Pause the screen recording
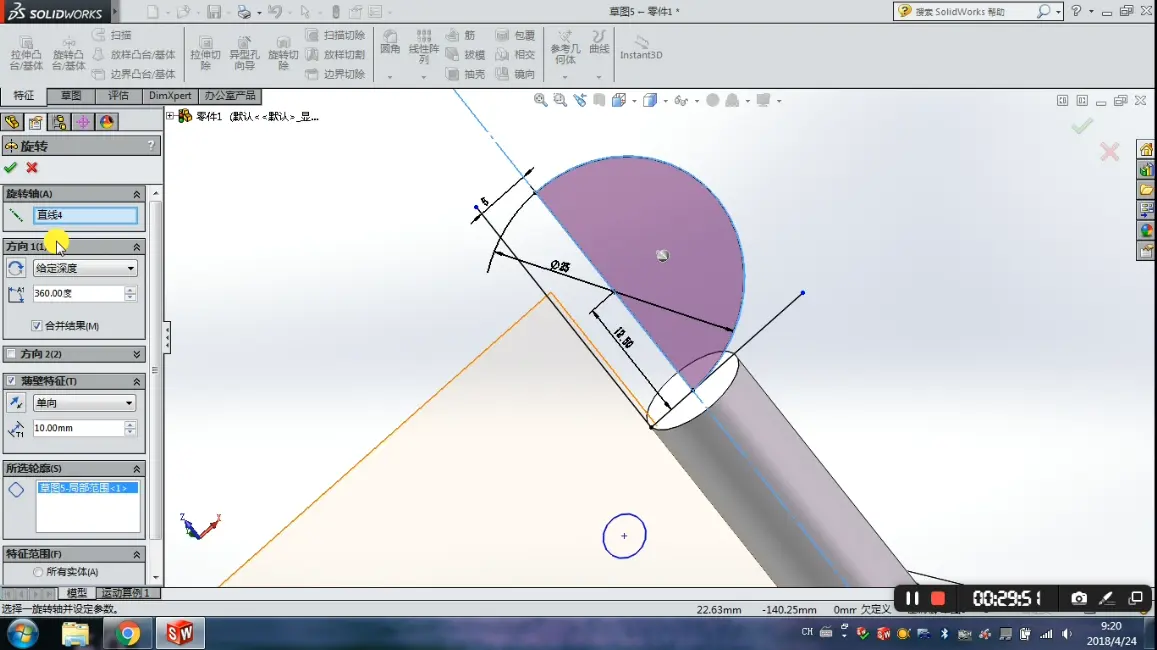The image size is (1157, 650). point(912,598)
